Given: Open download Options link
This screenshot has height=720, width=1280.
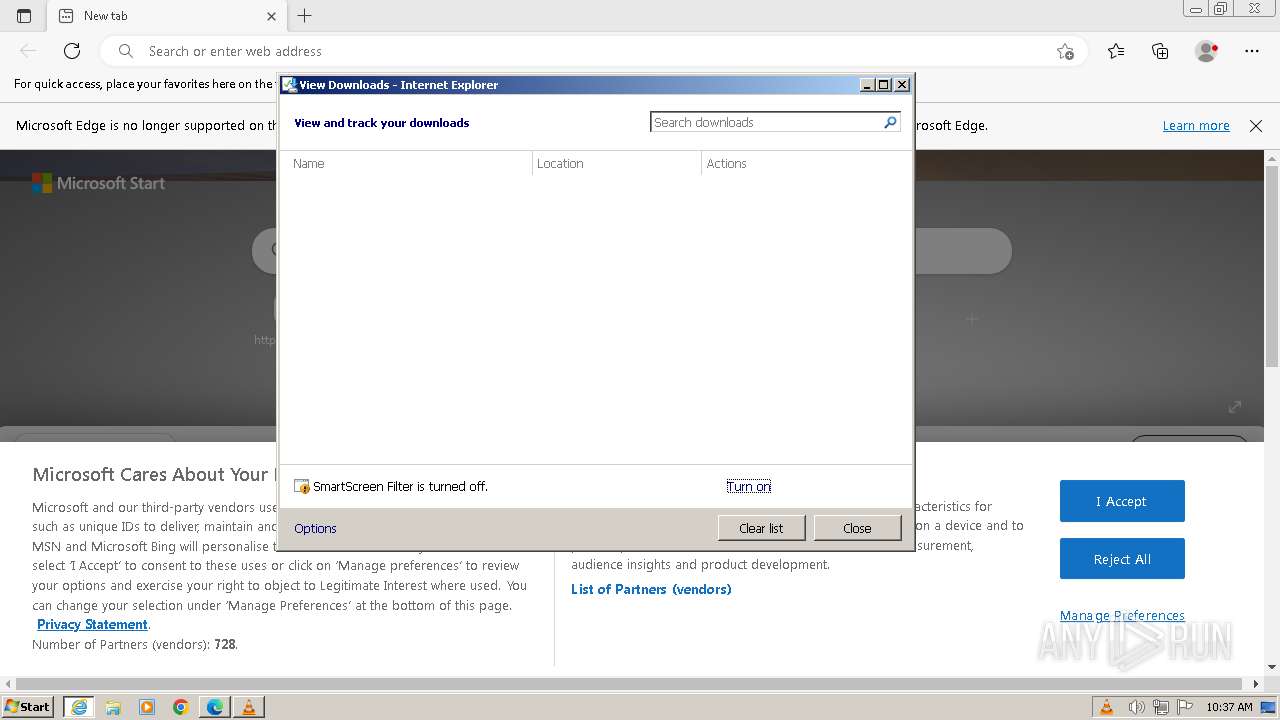Looking at the screenshot, I should coord(315,528).
